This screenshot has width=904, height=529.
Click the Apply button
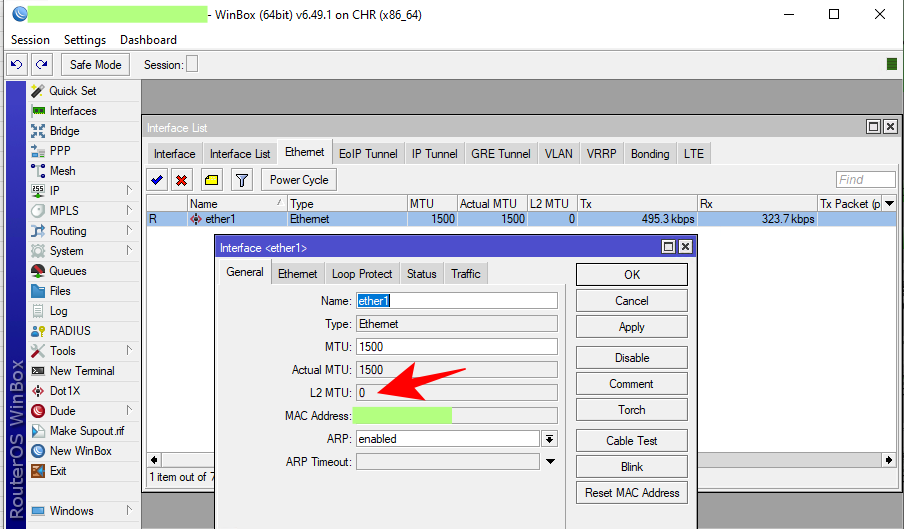click(x=632, y=327)
